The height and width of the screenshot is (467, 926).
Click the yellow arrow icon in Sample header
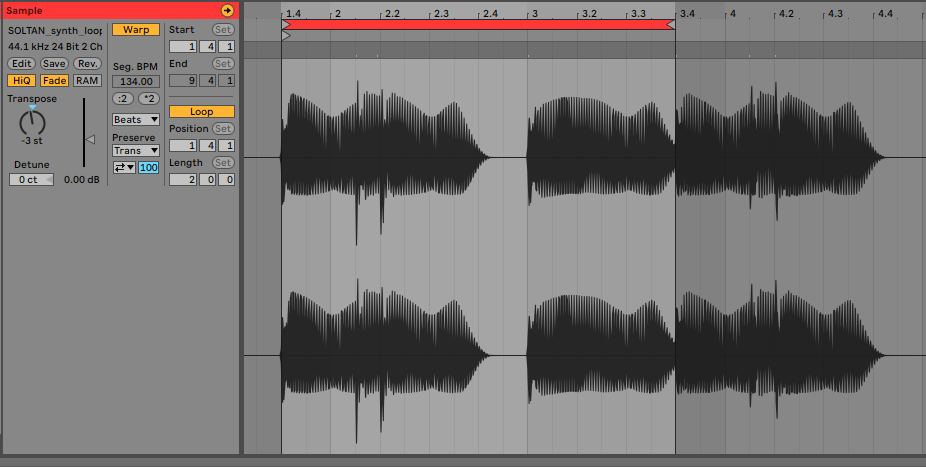(227, 10)
